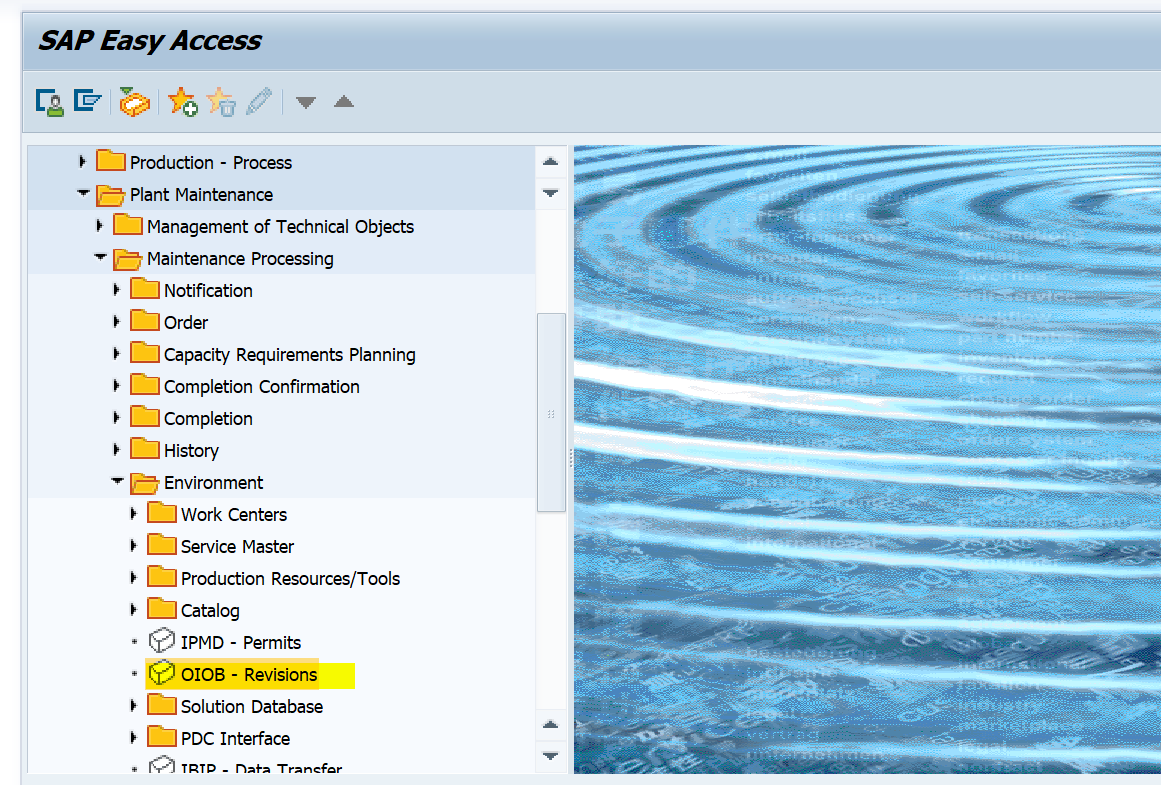Viewport: 1161px width, 785px height.
Task: Click the Service Master folder icon
Action: click(x=161, y=544)
